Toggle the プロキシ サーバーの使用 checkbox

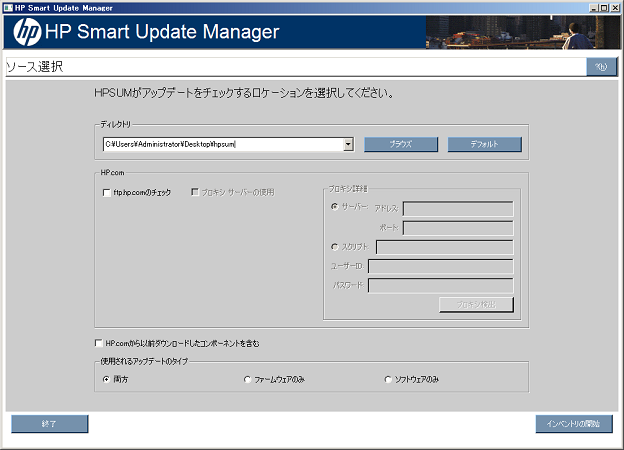point(195,192)
